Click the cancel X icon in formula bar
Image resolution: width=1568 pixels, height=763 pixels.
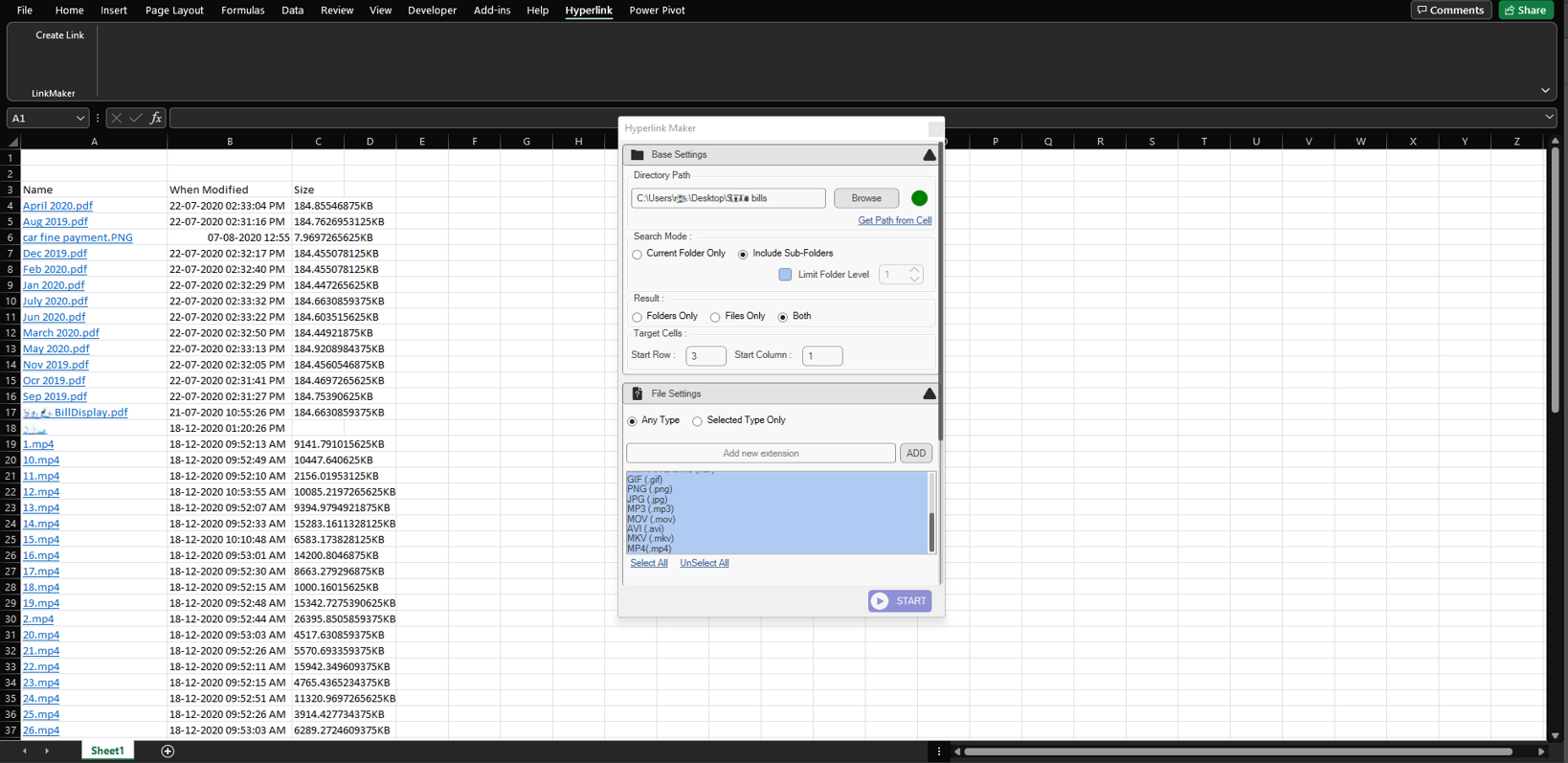point(116,118)
